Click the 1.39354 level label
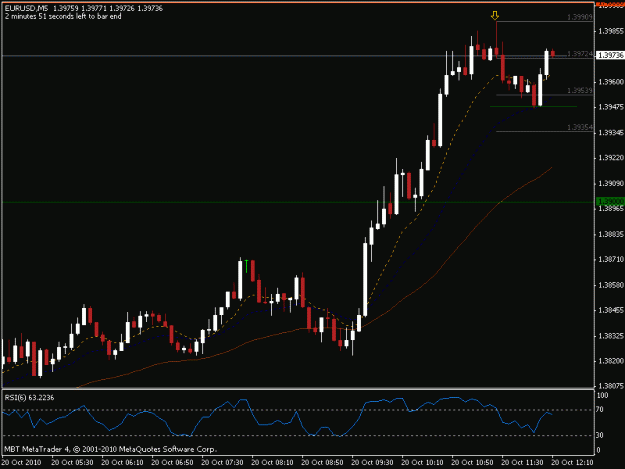Viewport: 625px width, 469px height. click(x=580, y=127)
